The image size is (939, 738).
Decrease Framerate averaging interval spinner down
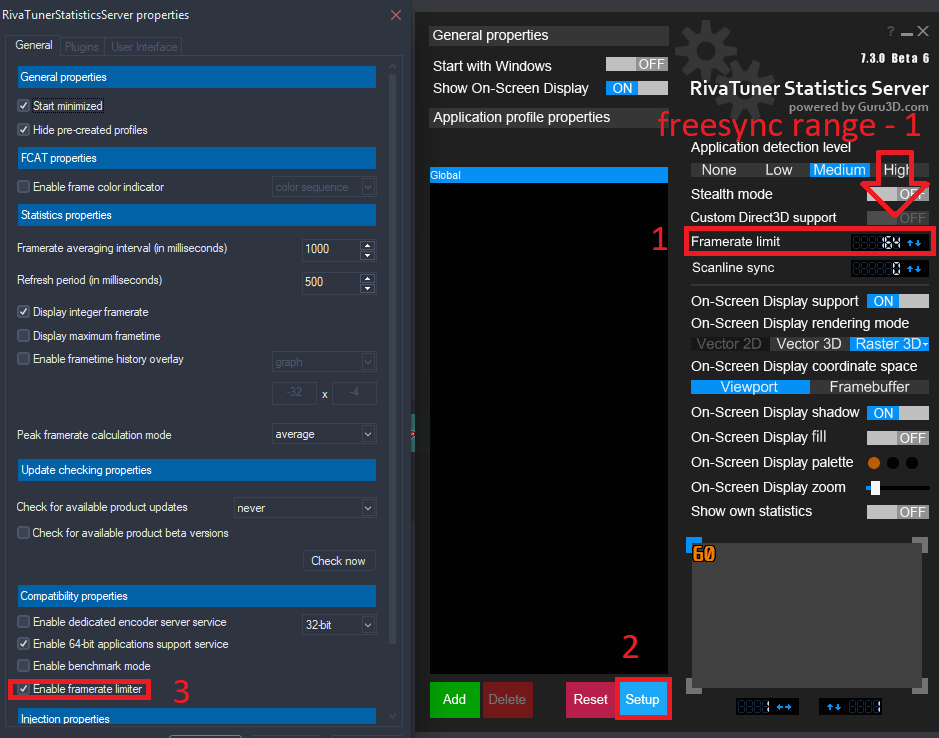[368, 255]
